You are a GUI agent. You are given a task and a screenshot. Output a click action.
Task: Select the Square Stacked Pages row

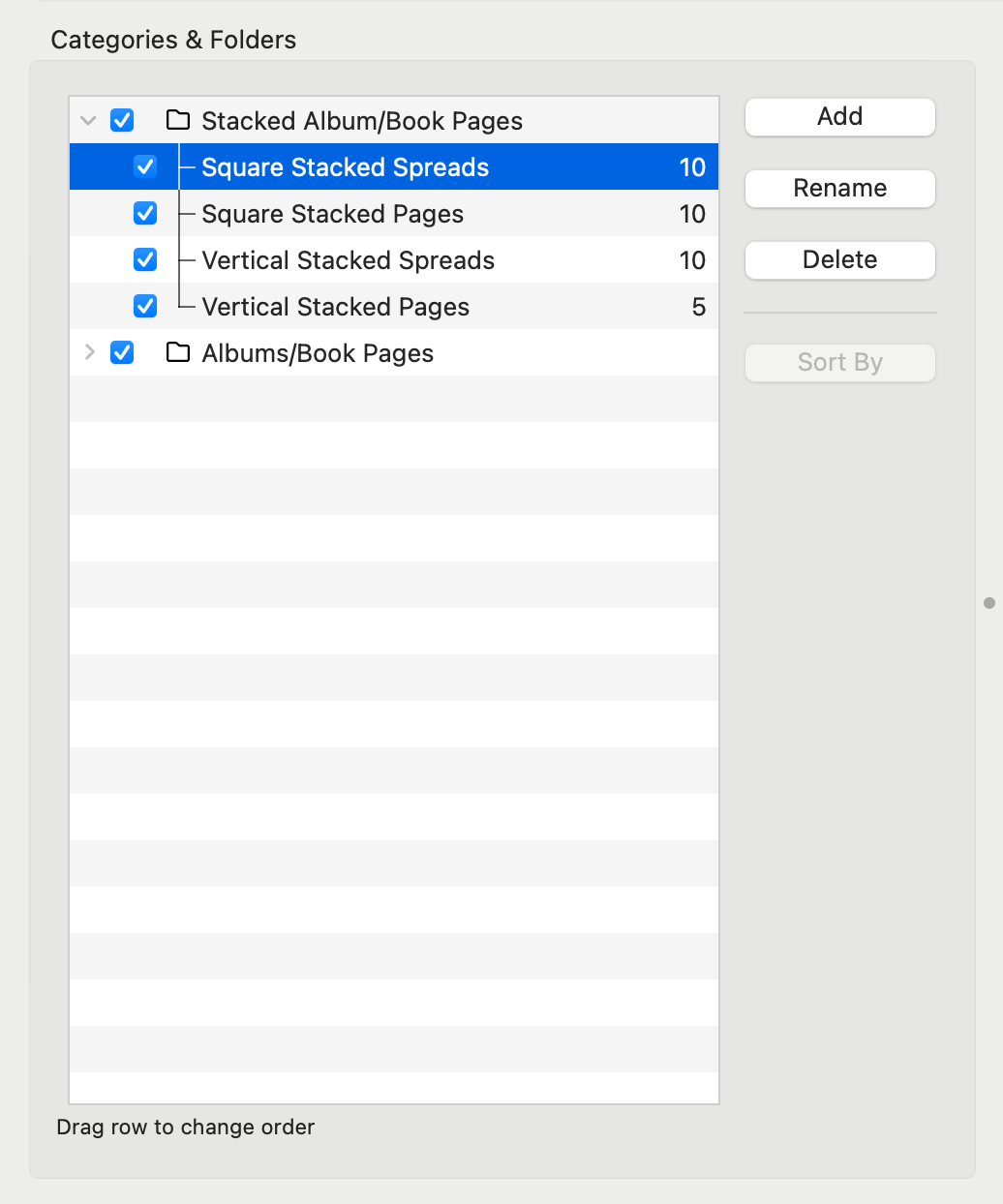coord(333,214)
